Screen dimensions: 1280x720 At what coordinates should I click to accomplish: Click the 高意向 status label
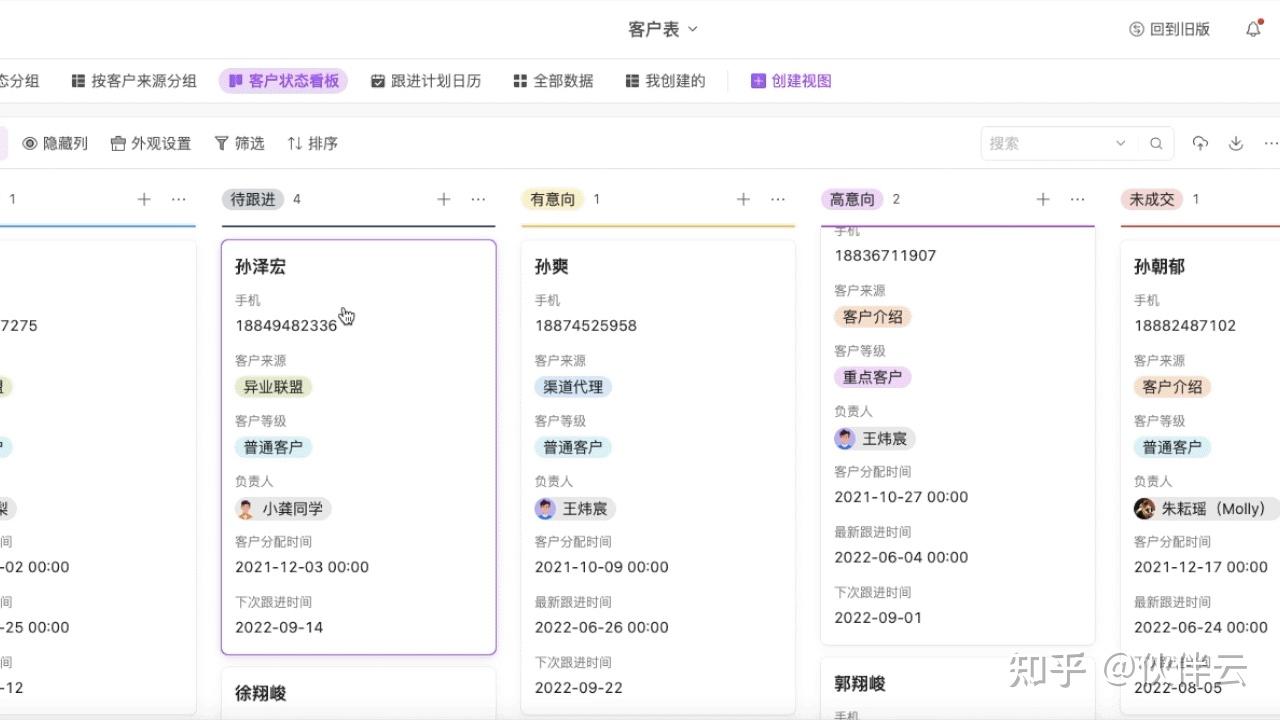tap(852, 200)
